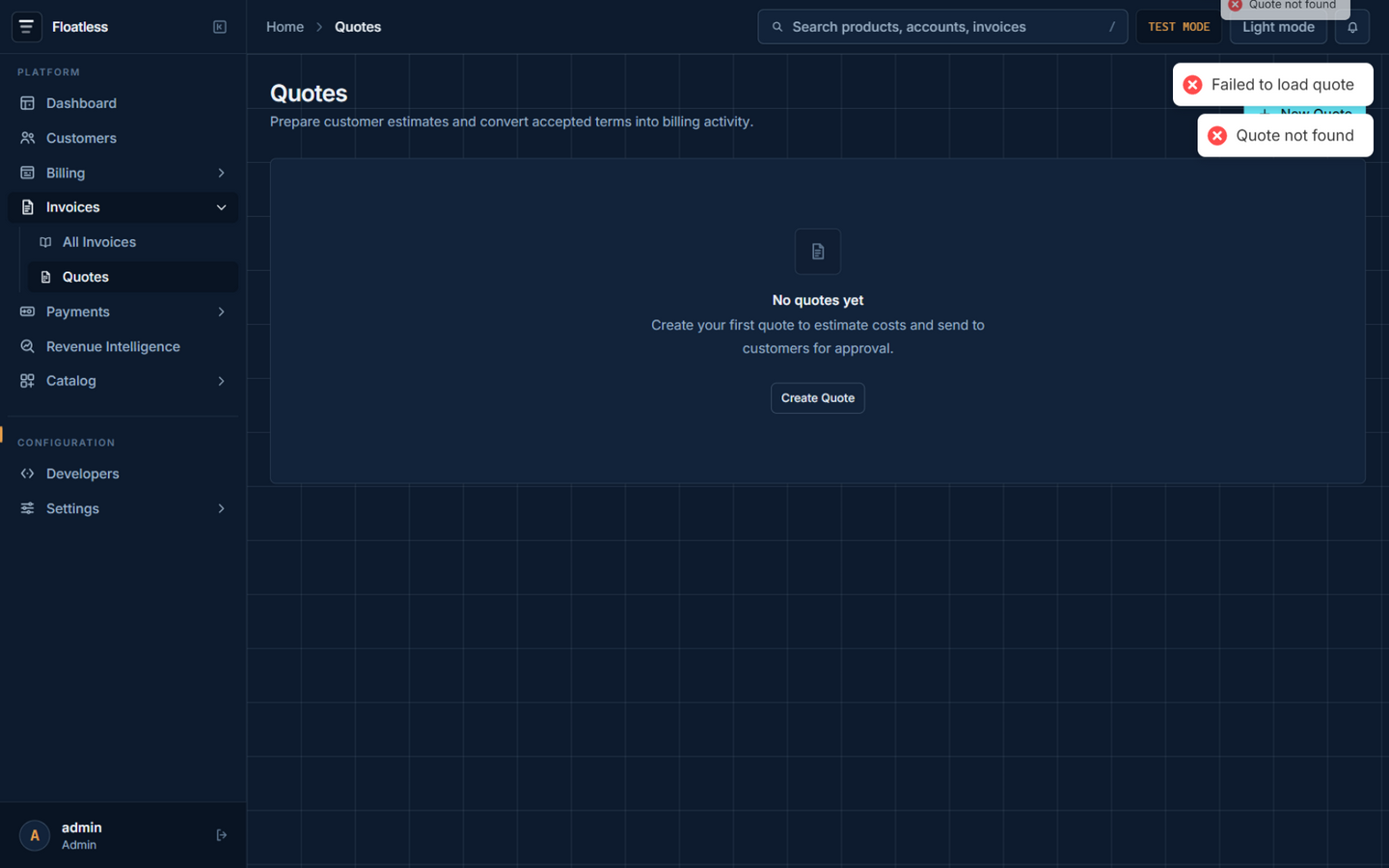Switch to Light mode
This screenshot has width=1389, height=868.
[x=1278, y=27]
